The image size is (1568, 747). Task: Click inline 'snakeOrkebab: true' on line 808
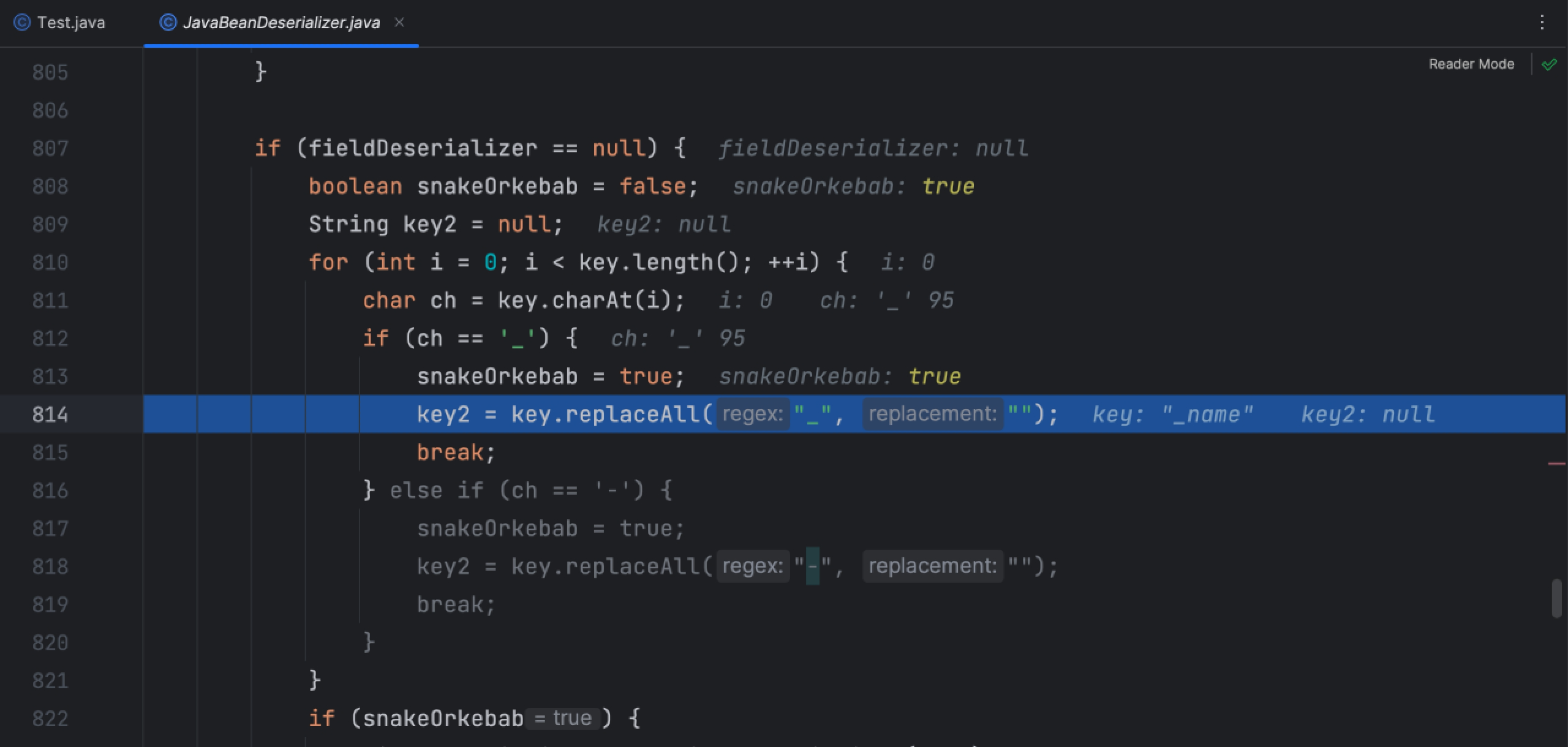(853, 186)
